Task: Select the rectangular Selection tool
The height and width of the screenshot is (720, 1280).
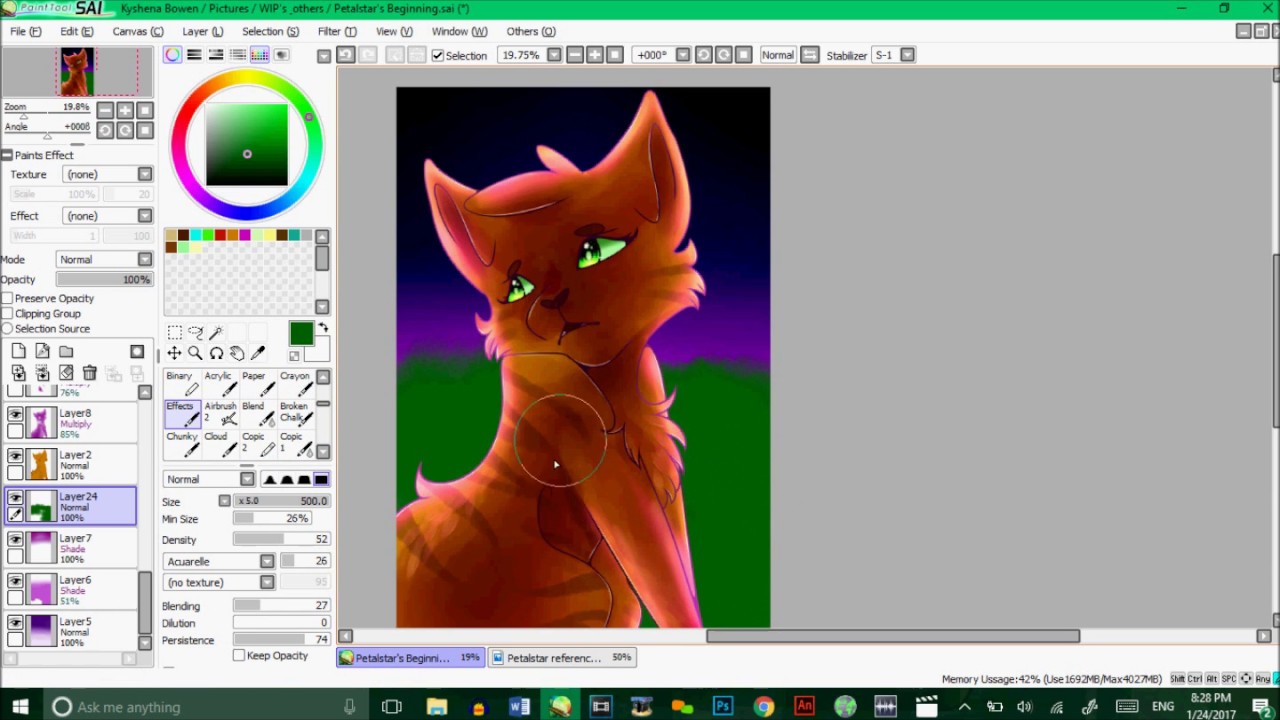Action: 174,333
